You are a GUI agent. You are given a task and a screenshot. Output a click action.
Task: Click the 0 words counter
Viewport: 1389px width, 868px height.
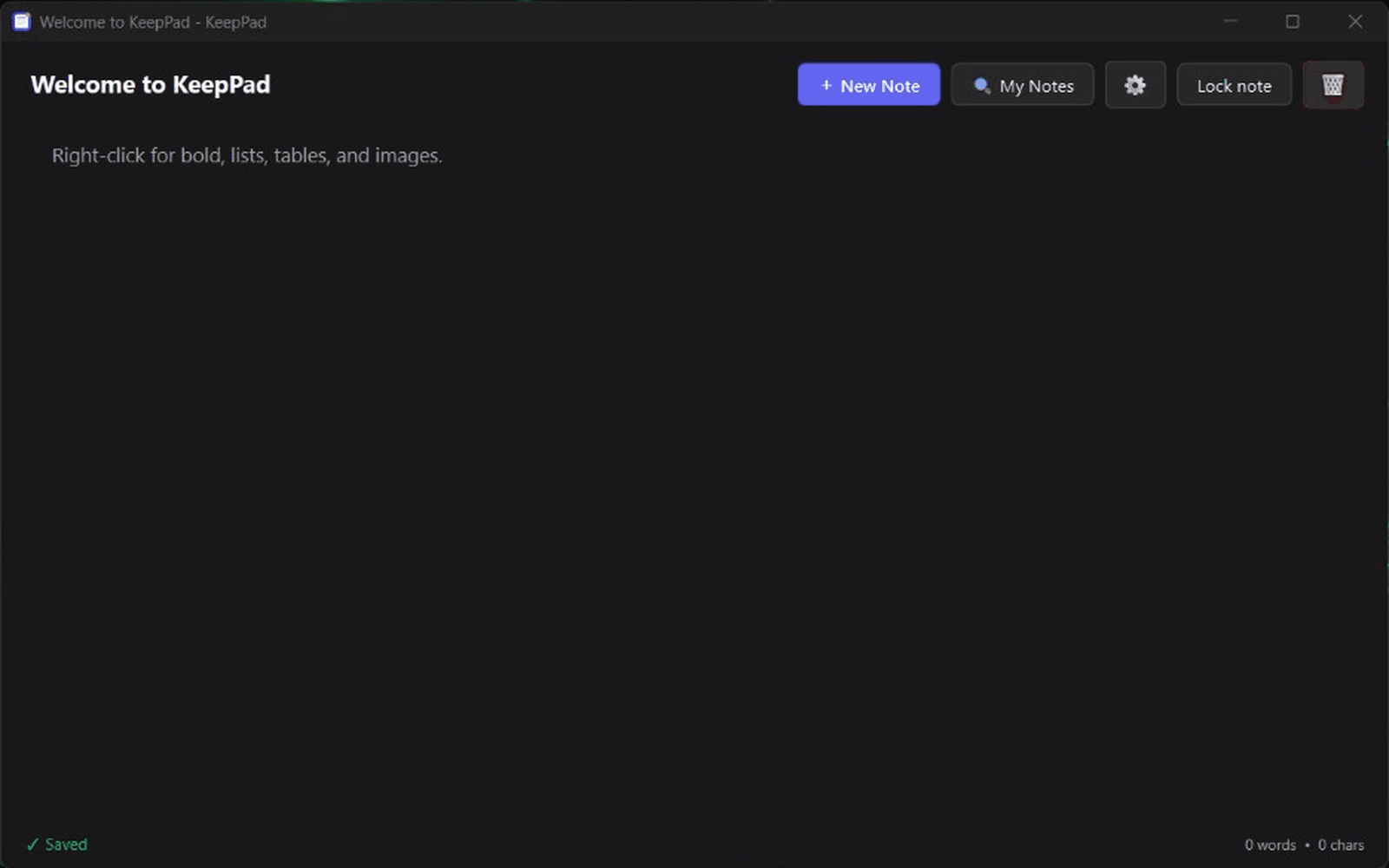pyautogui.click(x=1270, y=845)
